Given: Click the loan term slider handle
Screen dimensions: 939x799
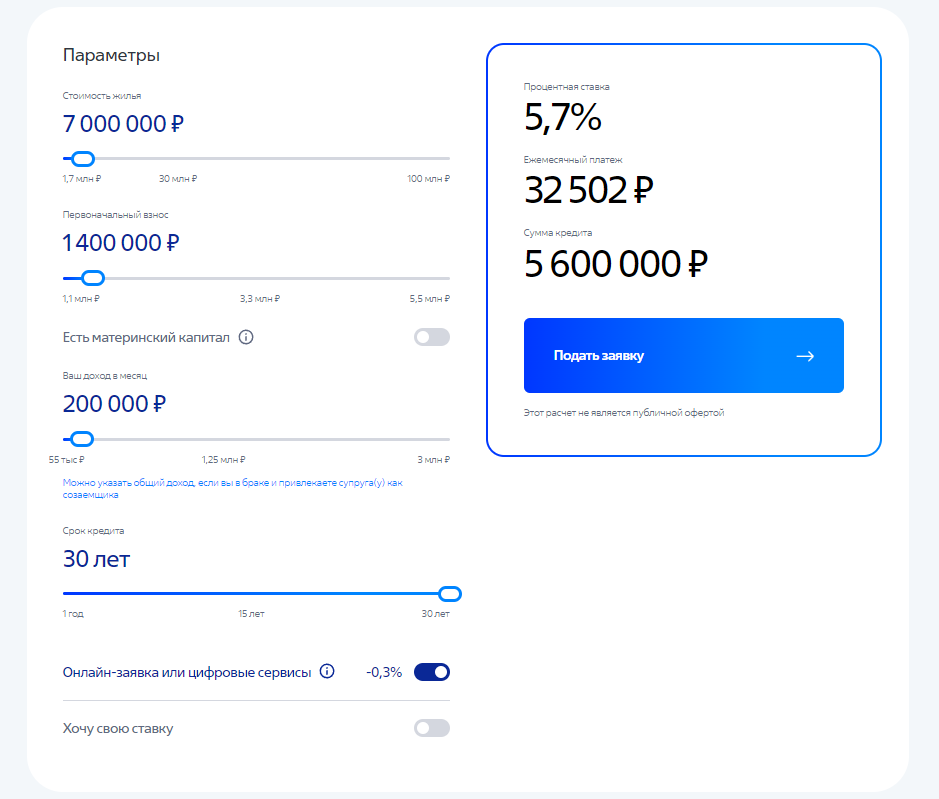Looking at the screenshot, I should point(450,594).
